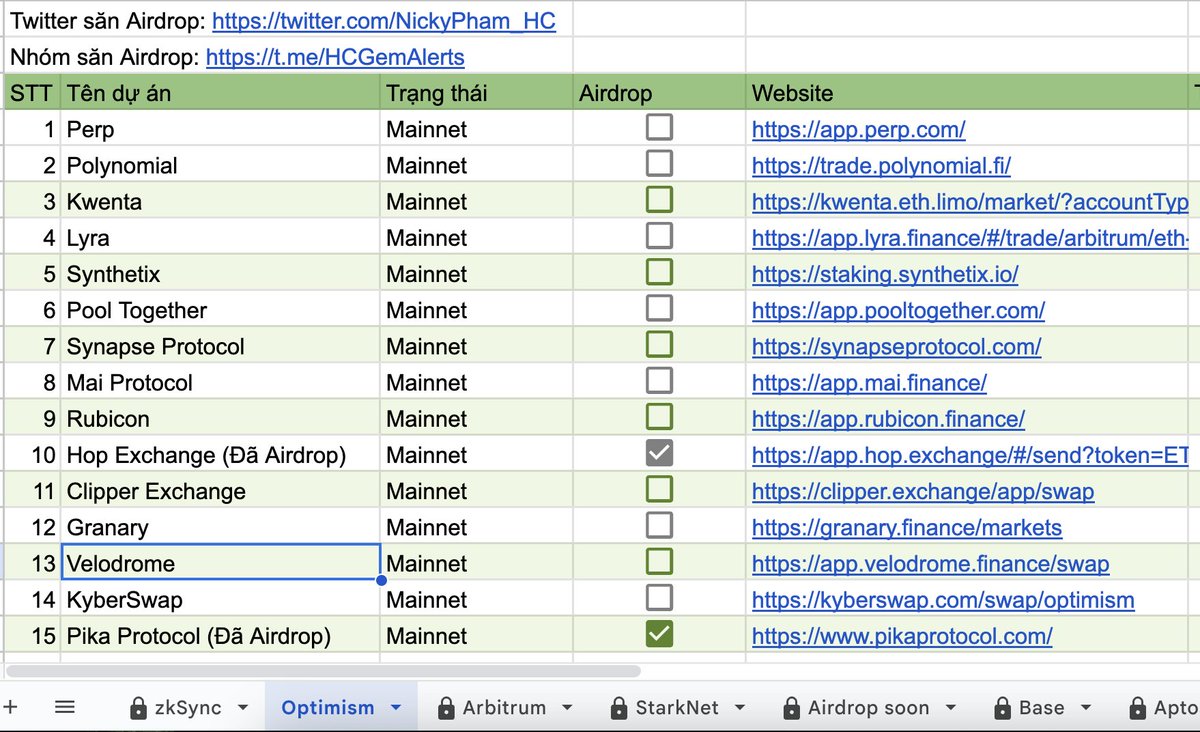Switch to the Base sheet tab
Viewport: 1200px width, 732px height.
tap(1041, 708)
